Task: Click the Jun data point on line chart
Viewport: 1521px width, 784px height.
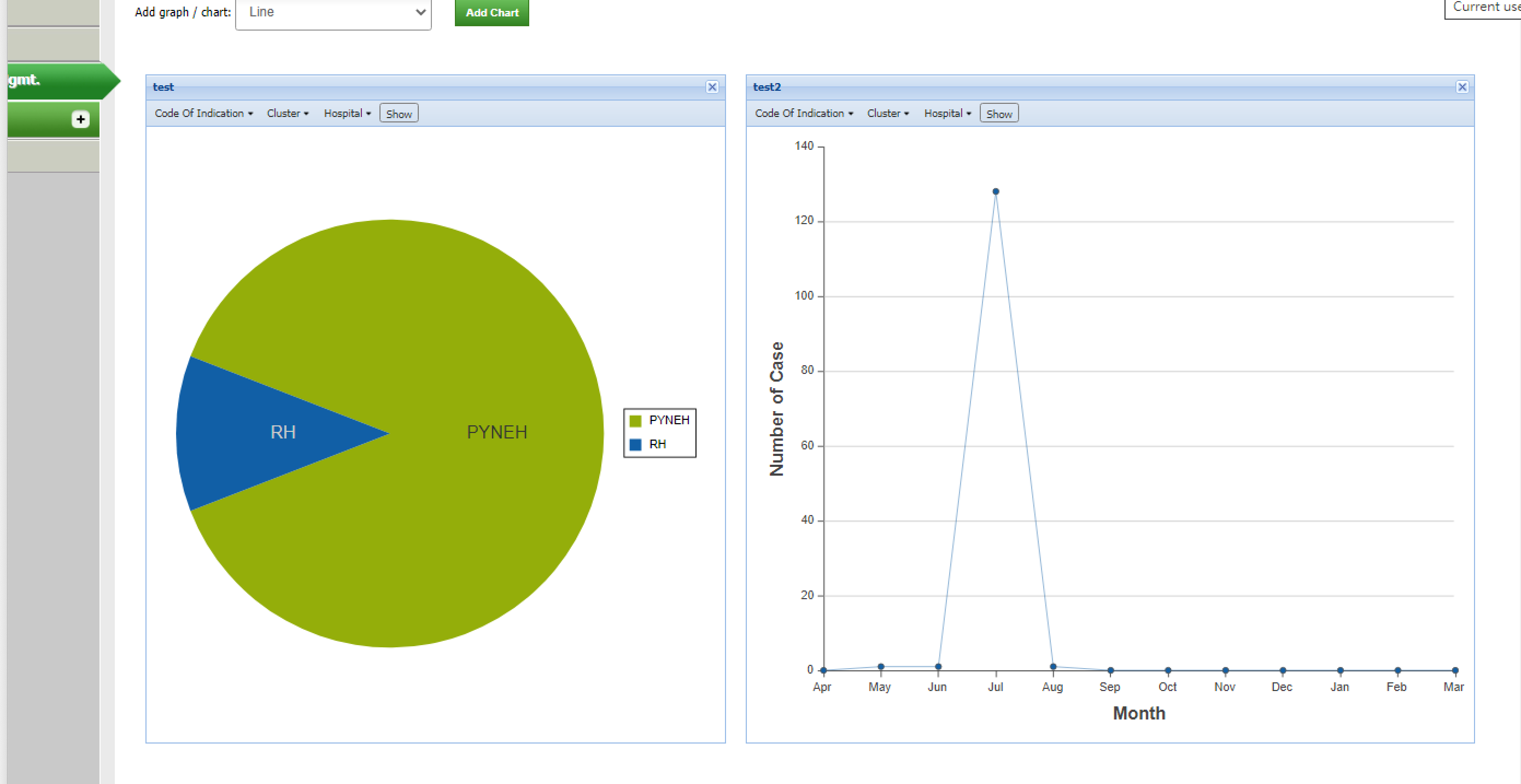Action: (x=938, y=666)
